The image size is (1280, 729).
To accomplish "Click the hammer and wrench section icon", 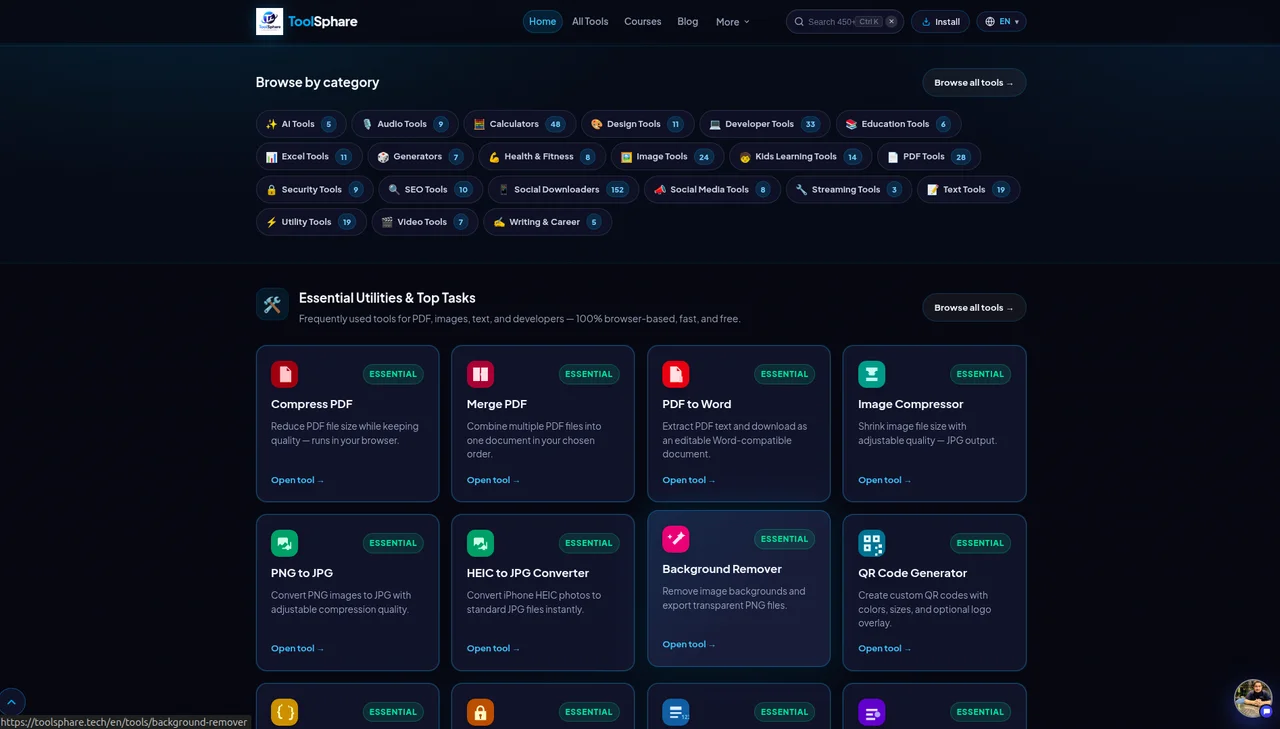I will [272, 305].
